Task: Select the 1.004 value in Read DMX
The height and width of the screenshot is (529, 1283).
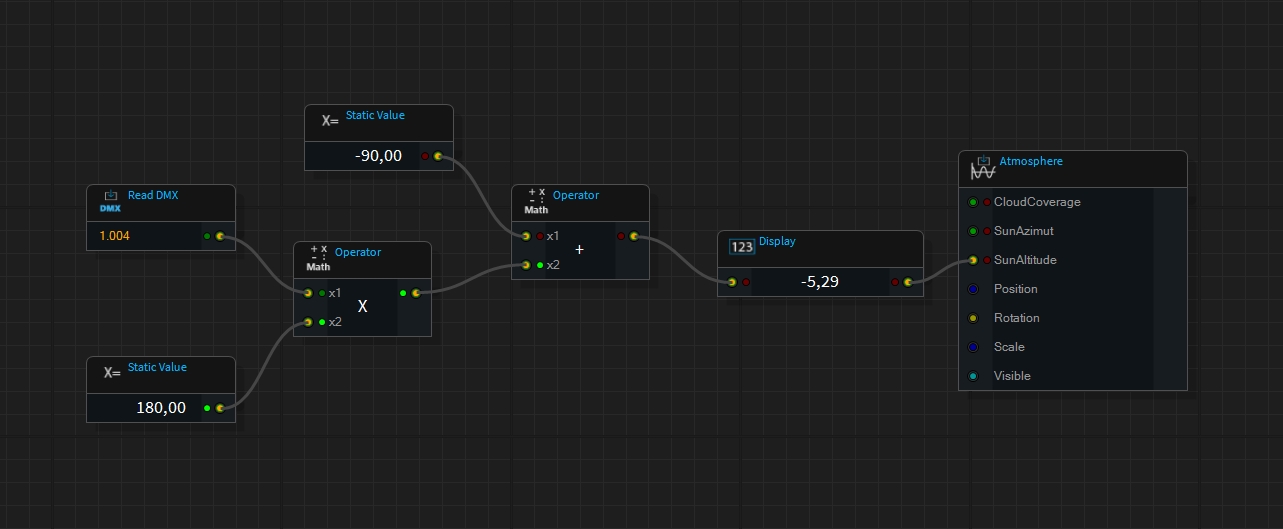Action: click(115, 237)
